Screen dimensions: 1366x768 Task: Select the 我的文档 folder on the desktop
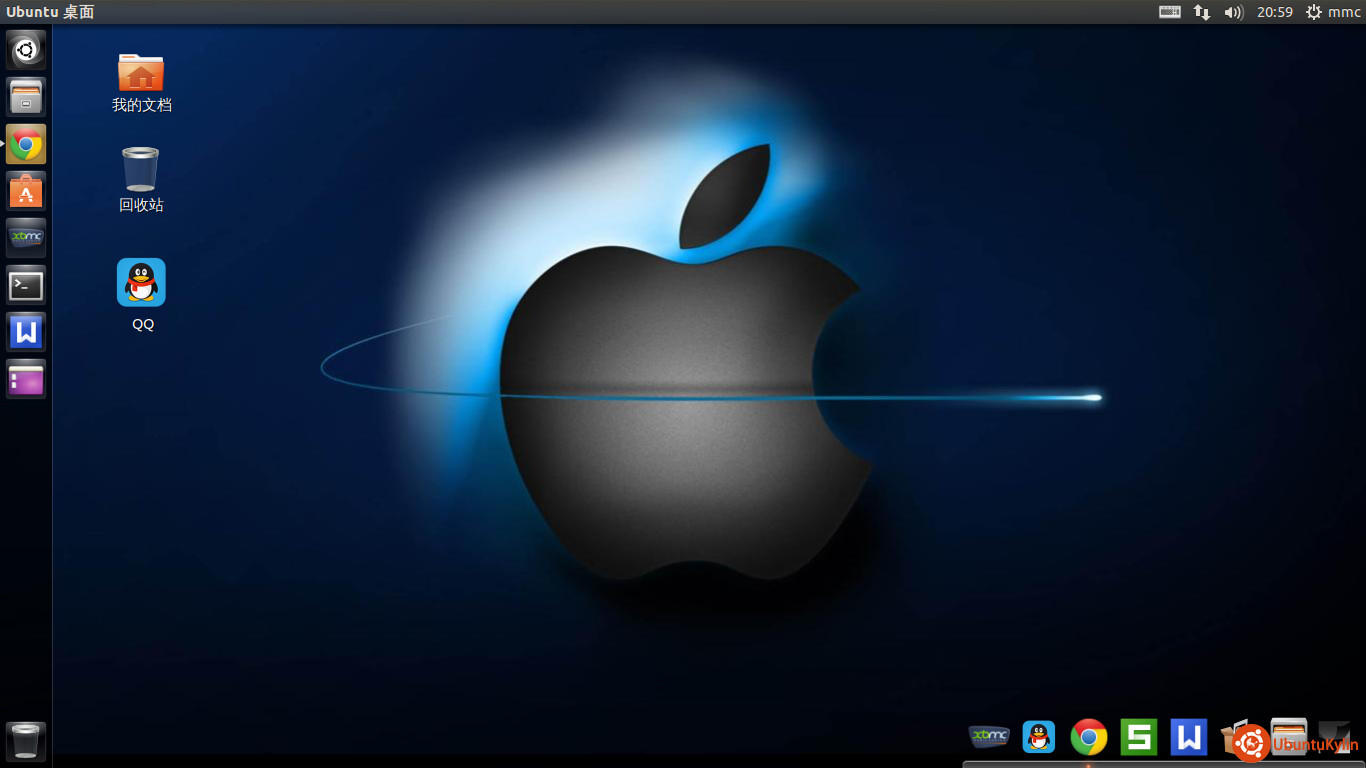[x=141, y=73]
